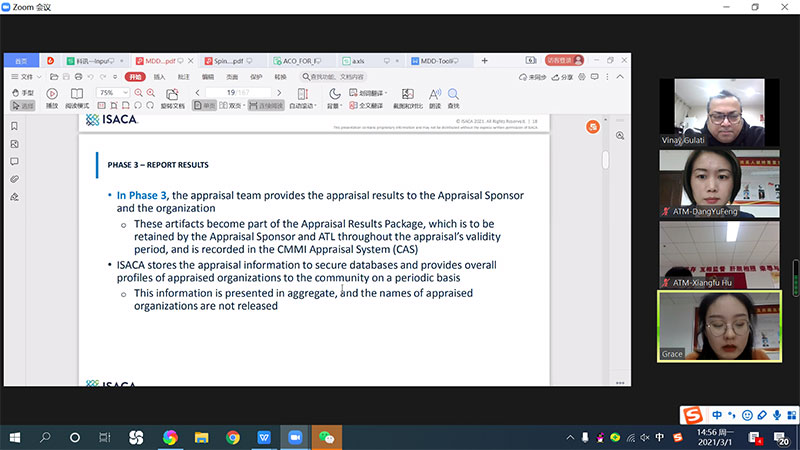
Task: Select the Annotate (批注) ribbon tab
Action: pos(184,77)
